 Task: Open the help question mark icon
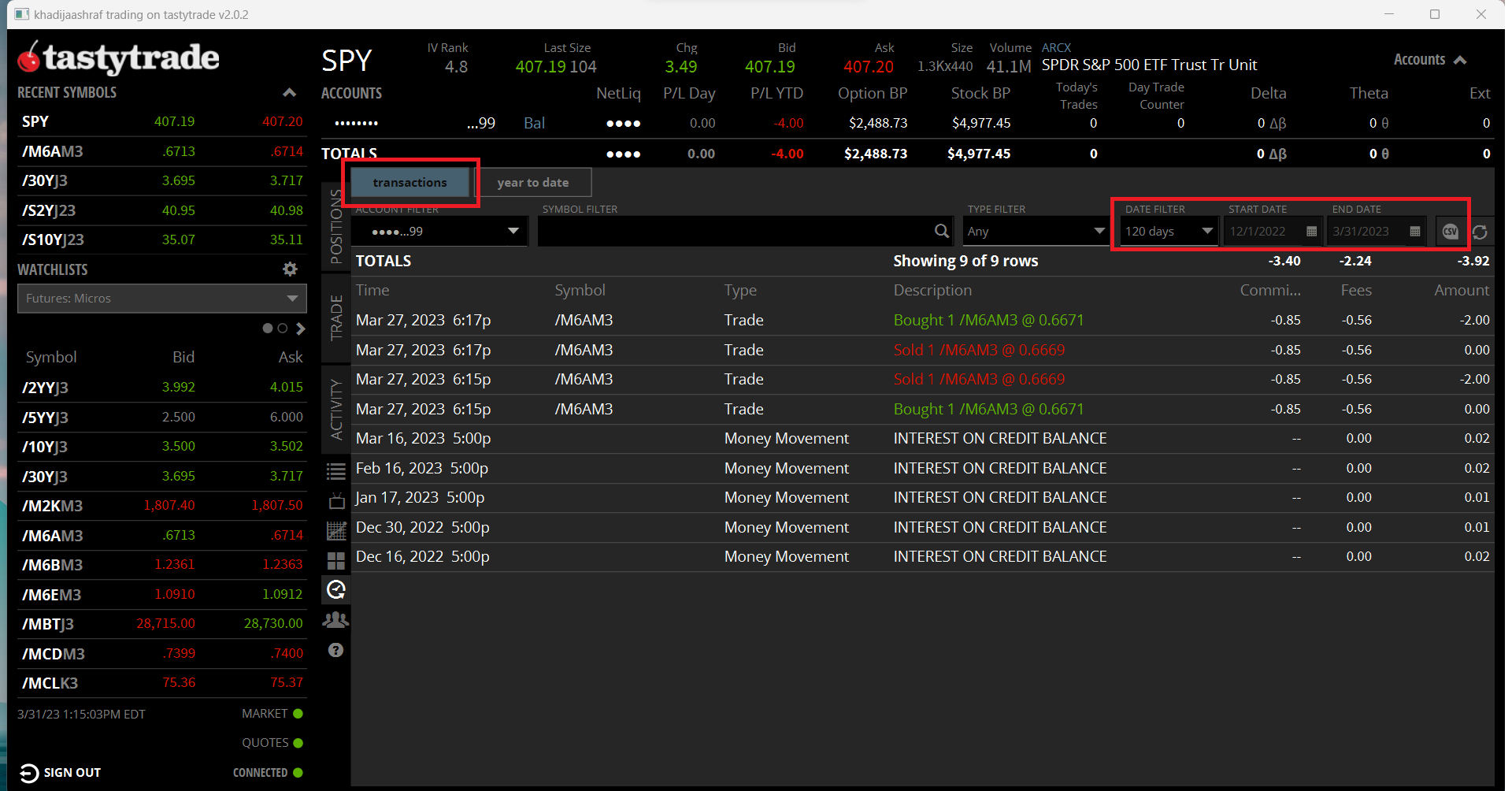tap(336, 650)
